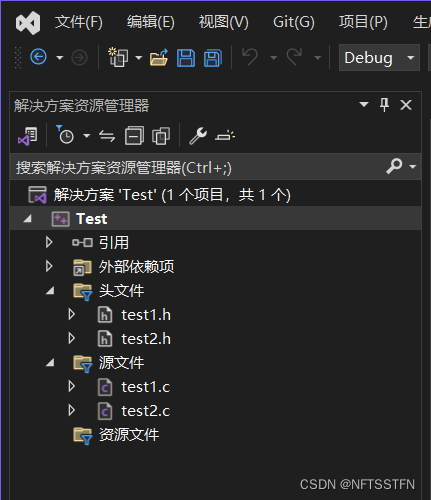Click the solution node icon
The width and height of the screenshot is (431, 500).
point(37,195)
